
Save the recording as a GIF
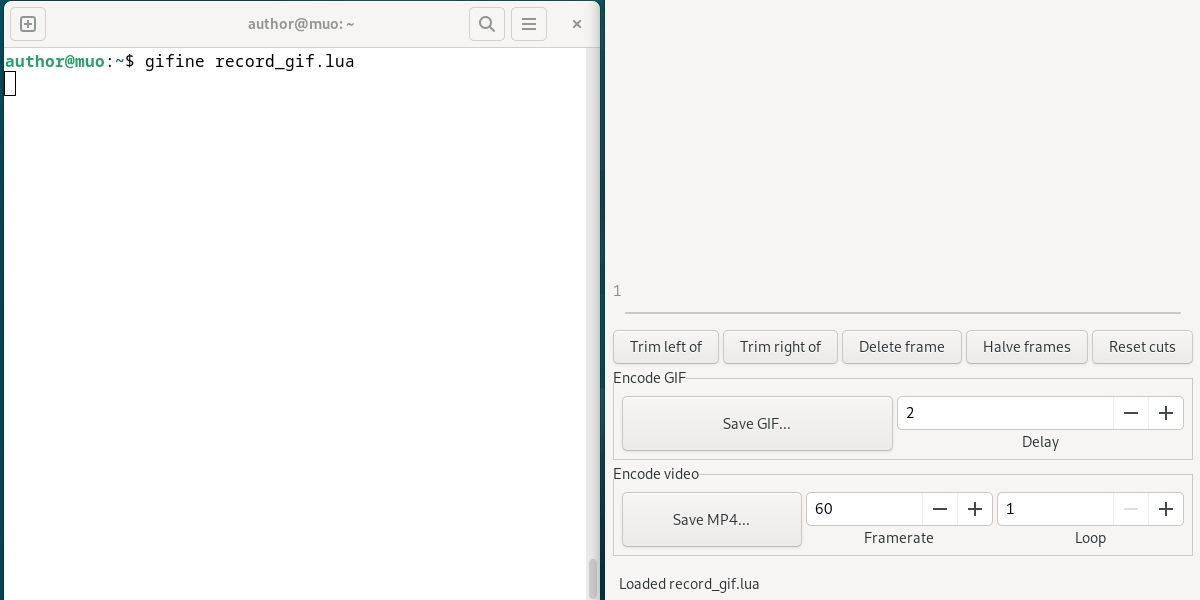[757, 423]
